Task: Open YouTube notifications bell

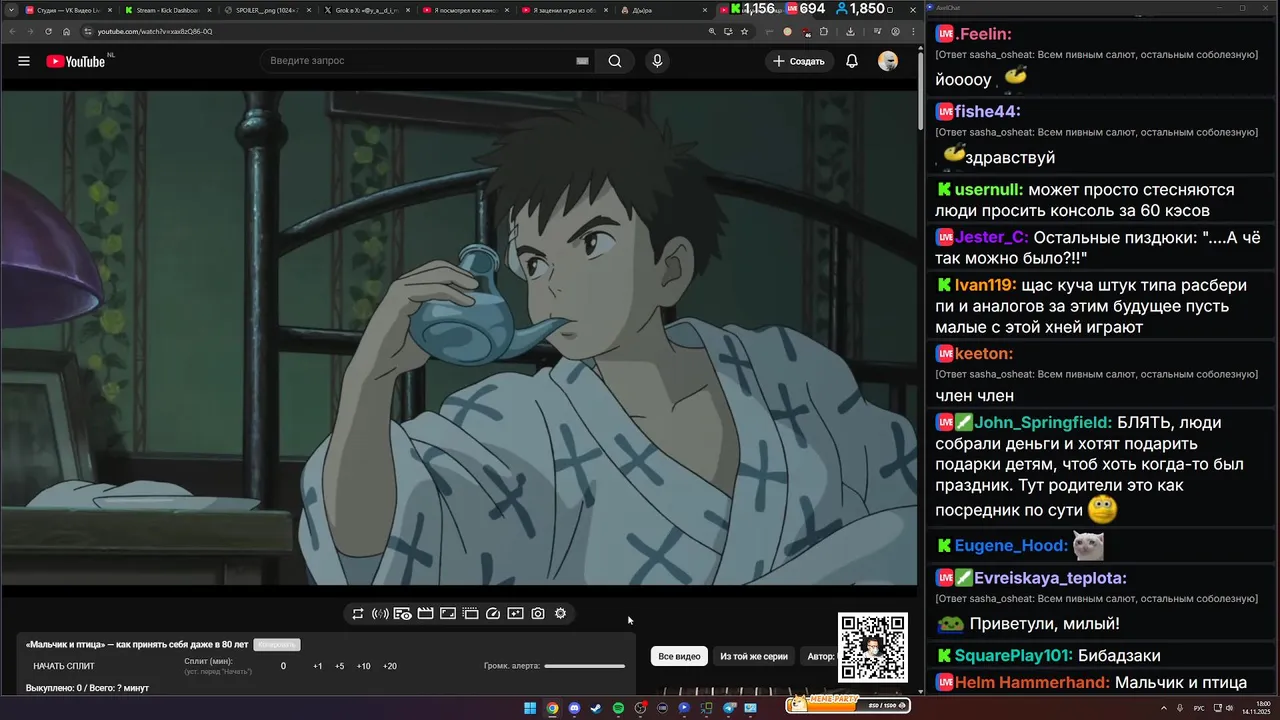Action: (x=852, y=61)
